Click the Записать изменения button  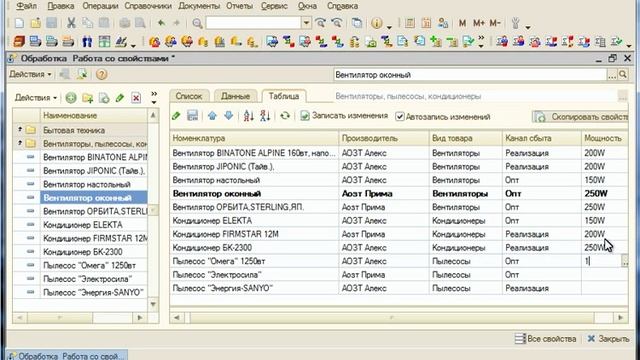click(x=344, y=116)
